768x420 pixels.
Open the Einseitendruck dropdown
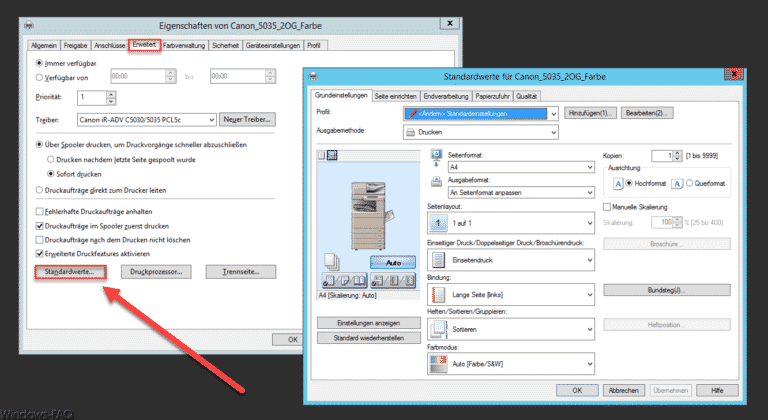pos(511,260)
